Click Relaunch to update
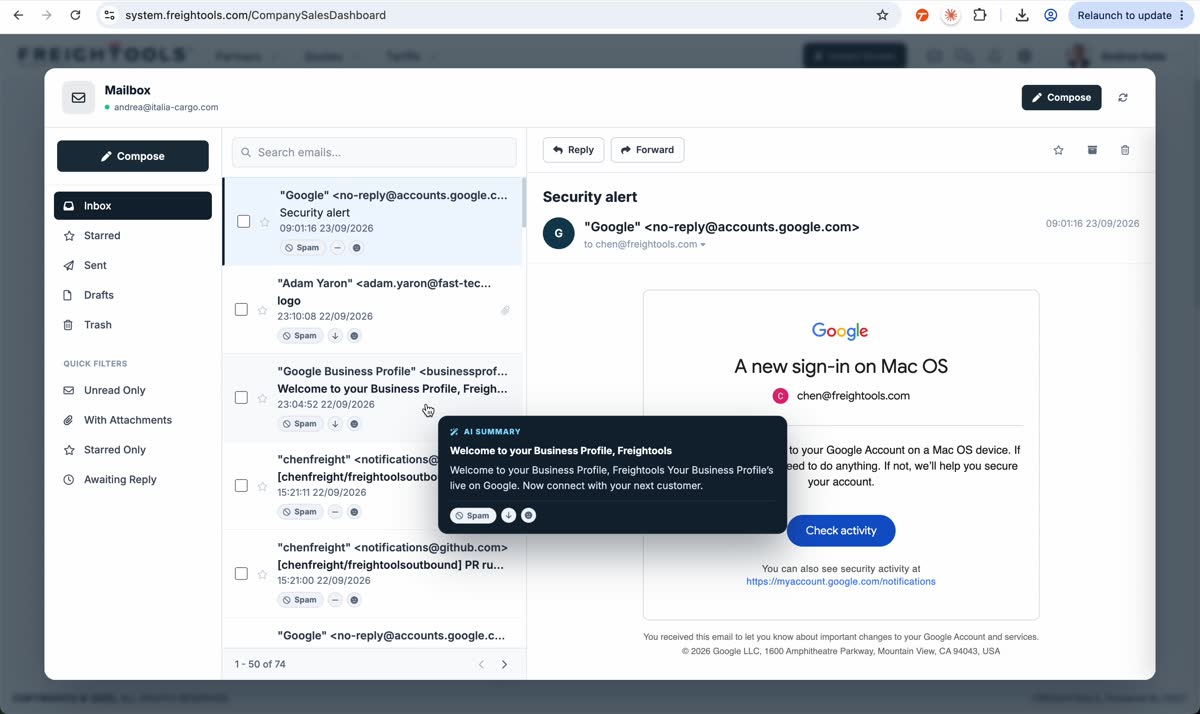 1124,15
